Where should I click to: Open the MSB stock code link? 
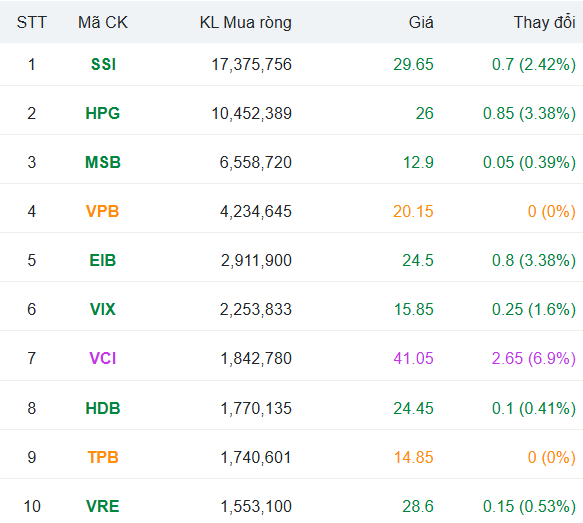tap(103, 162)
